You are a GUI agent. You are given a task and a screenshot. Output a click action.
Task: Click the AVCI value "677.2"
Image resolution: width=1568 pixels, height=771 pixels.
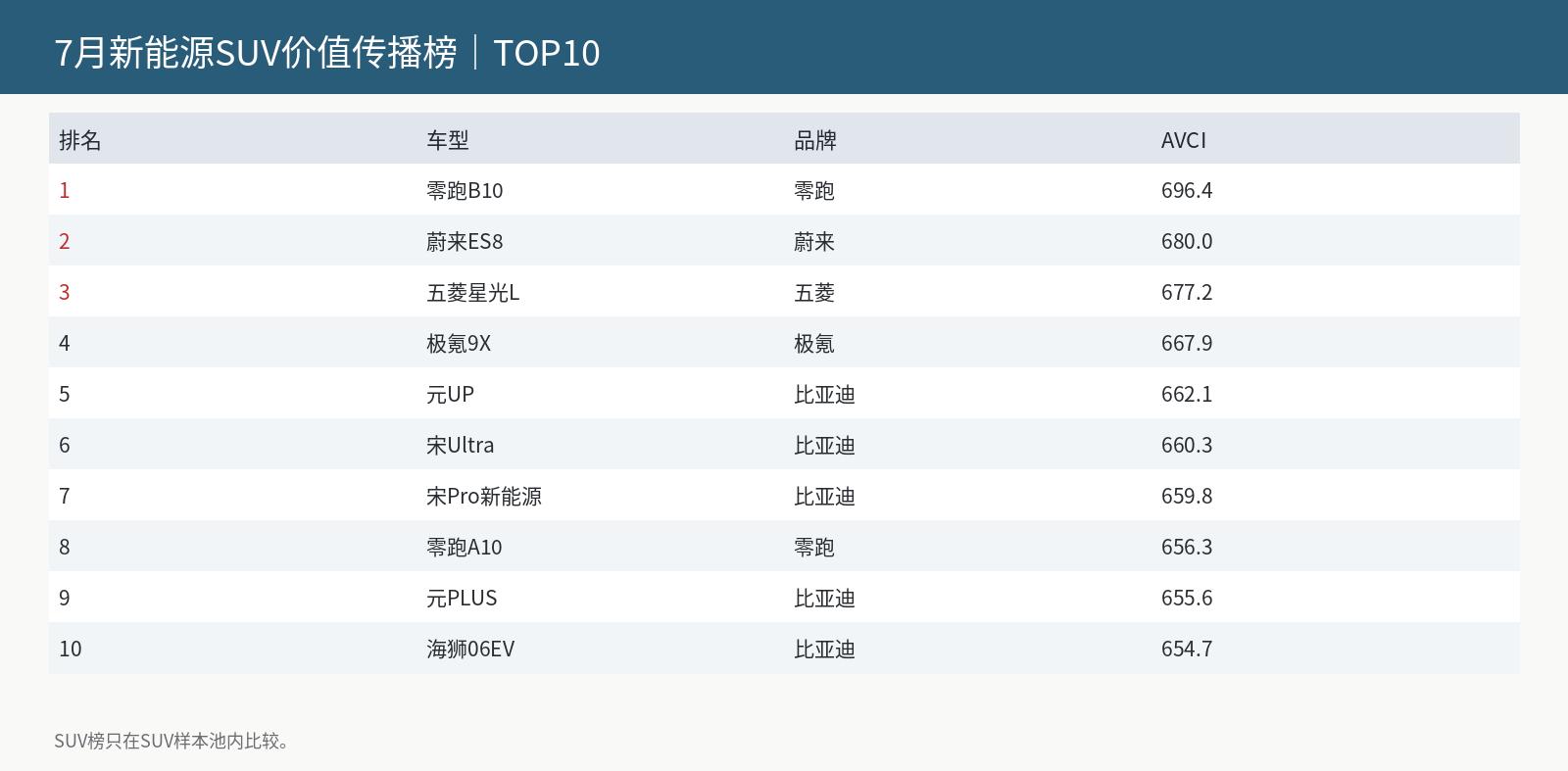pos(1187,292)
